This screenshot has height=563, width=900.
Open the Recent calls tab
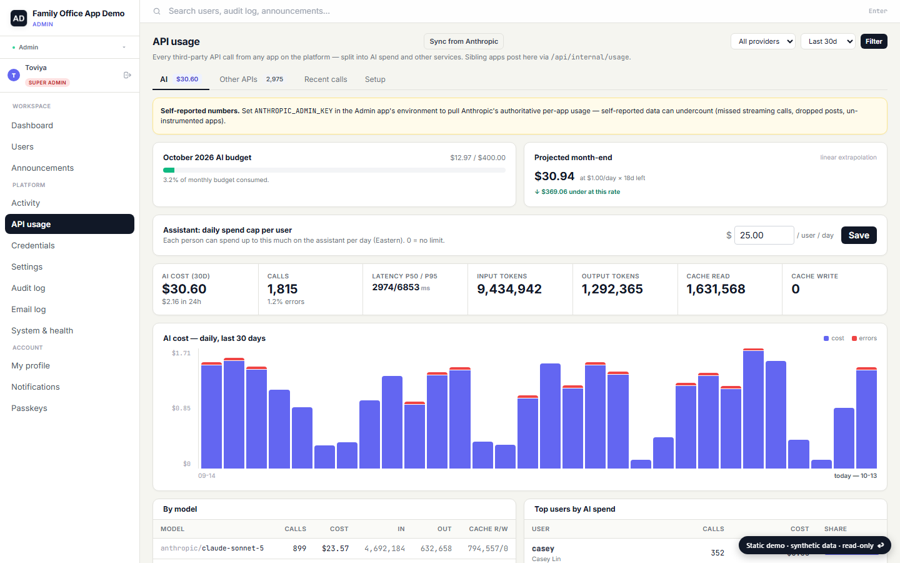(x=325, y=79)
